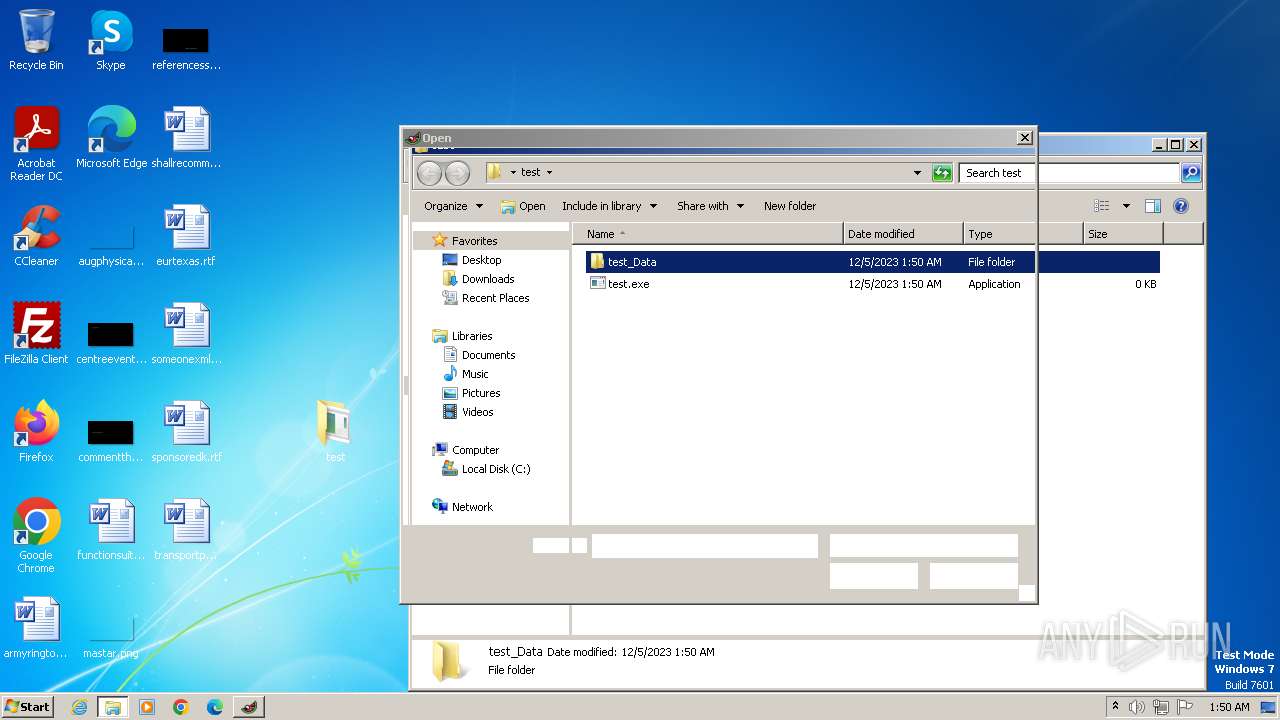The image size is (1280, 720).
Task: Open Videos library
Action: pos(477,412)
